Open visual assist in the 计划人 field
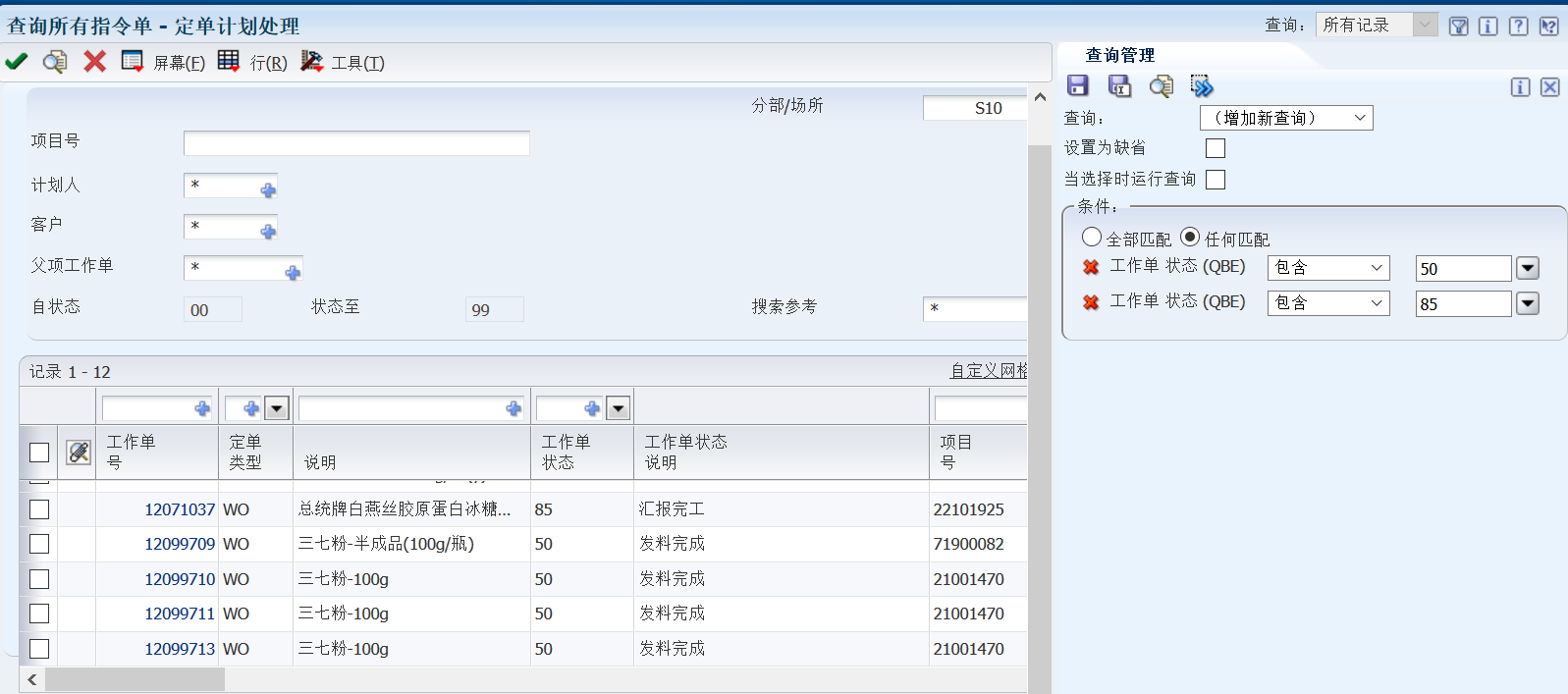This screenshot has height=694, width=1568. coord(268,190)
